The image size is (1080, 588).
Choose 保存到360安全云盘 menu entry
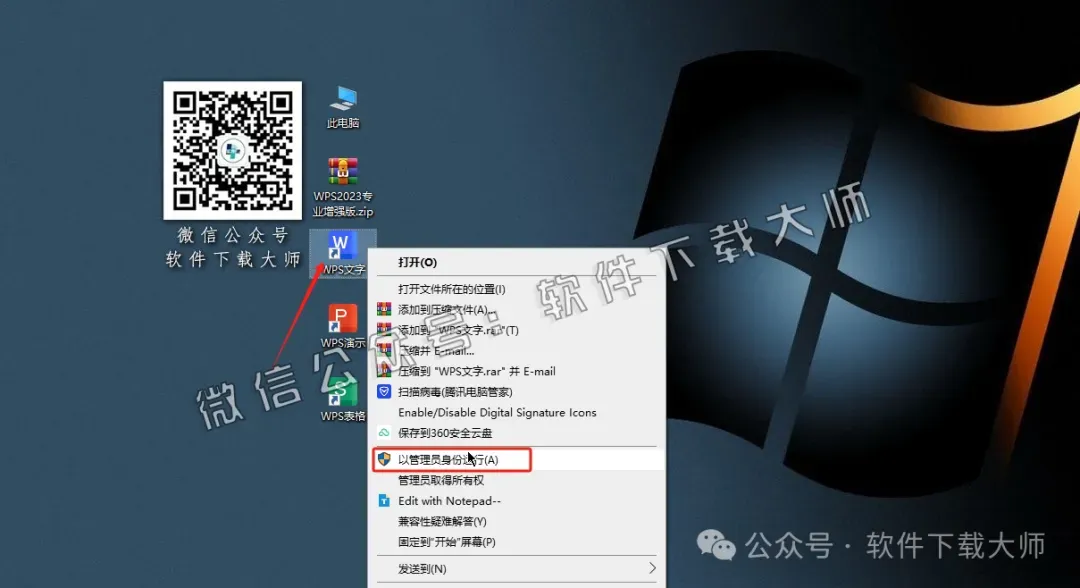(x=517, y=433)
